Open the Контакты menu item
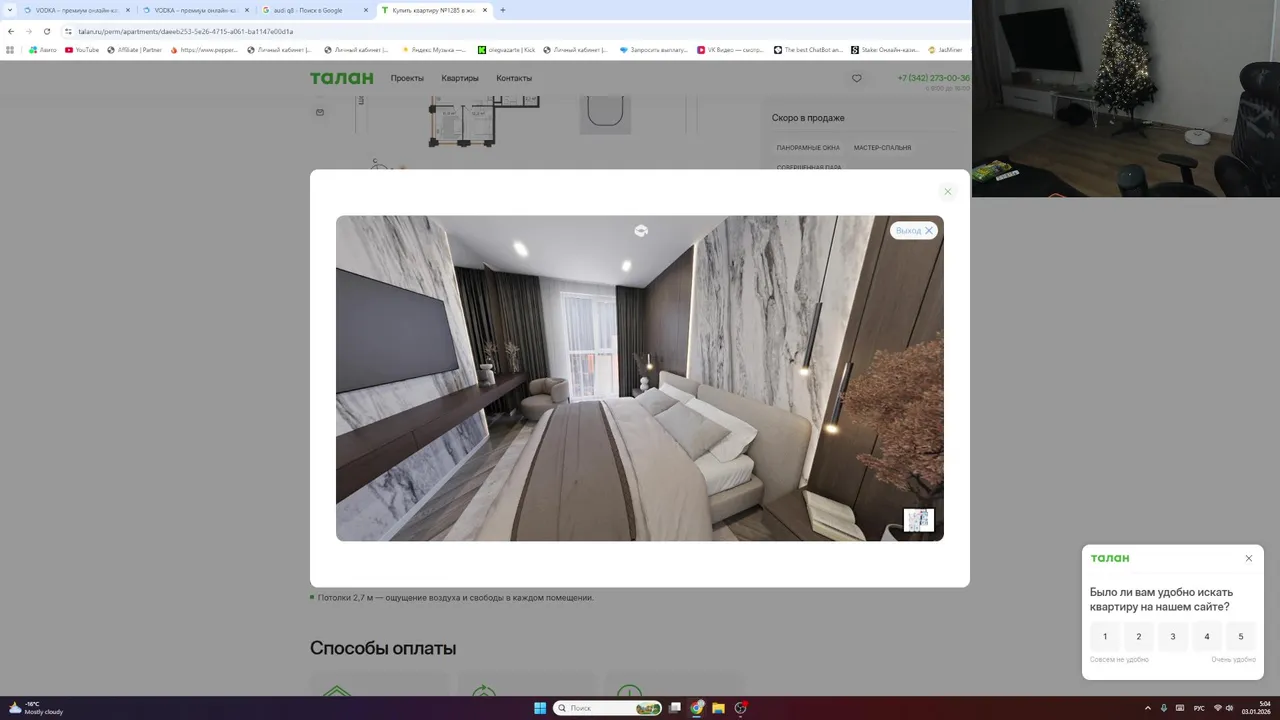The width and height of the screenshot is (1280, 720). [514, 78]
